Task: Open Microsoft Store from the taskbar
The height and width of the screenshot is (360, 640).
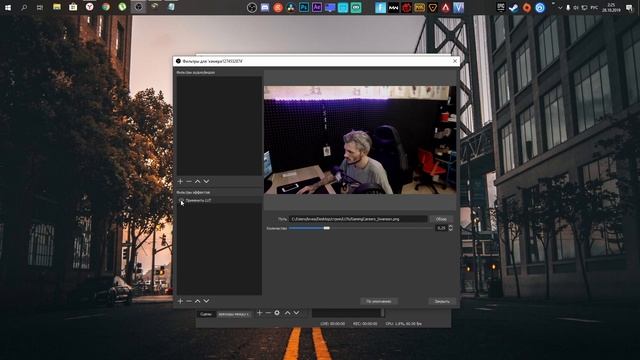Action: [x=73, y=7]
